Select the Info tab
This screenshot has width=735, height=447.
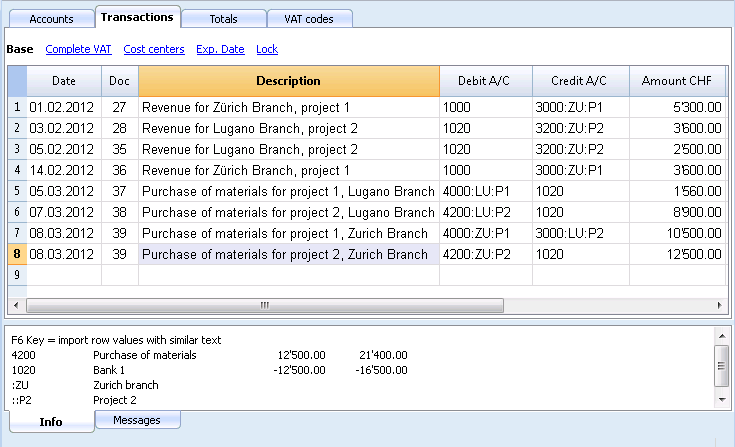coord(51,422)
